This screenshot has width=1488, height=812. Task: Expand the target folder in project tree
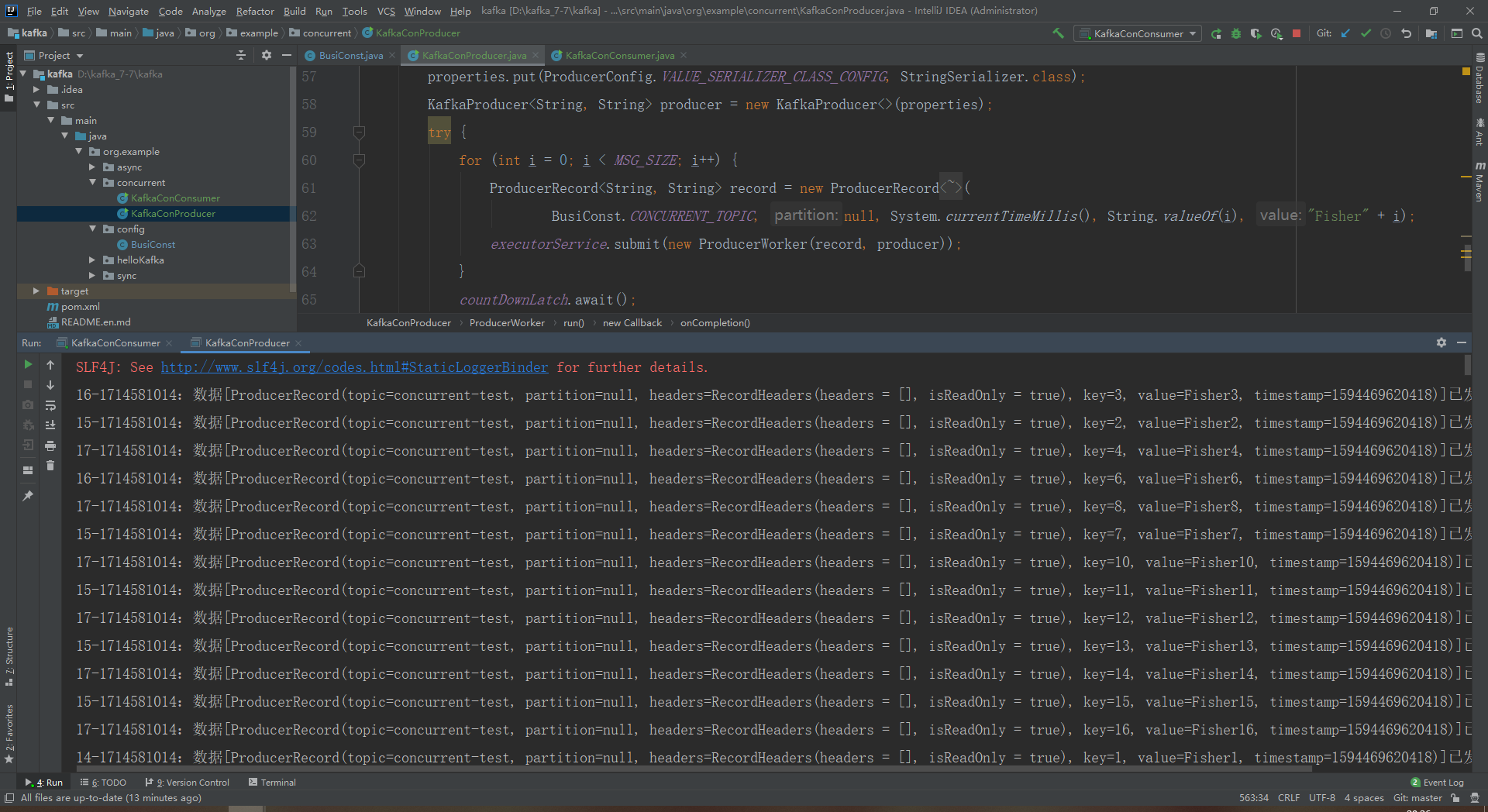coord(36,291)
